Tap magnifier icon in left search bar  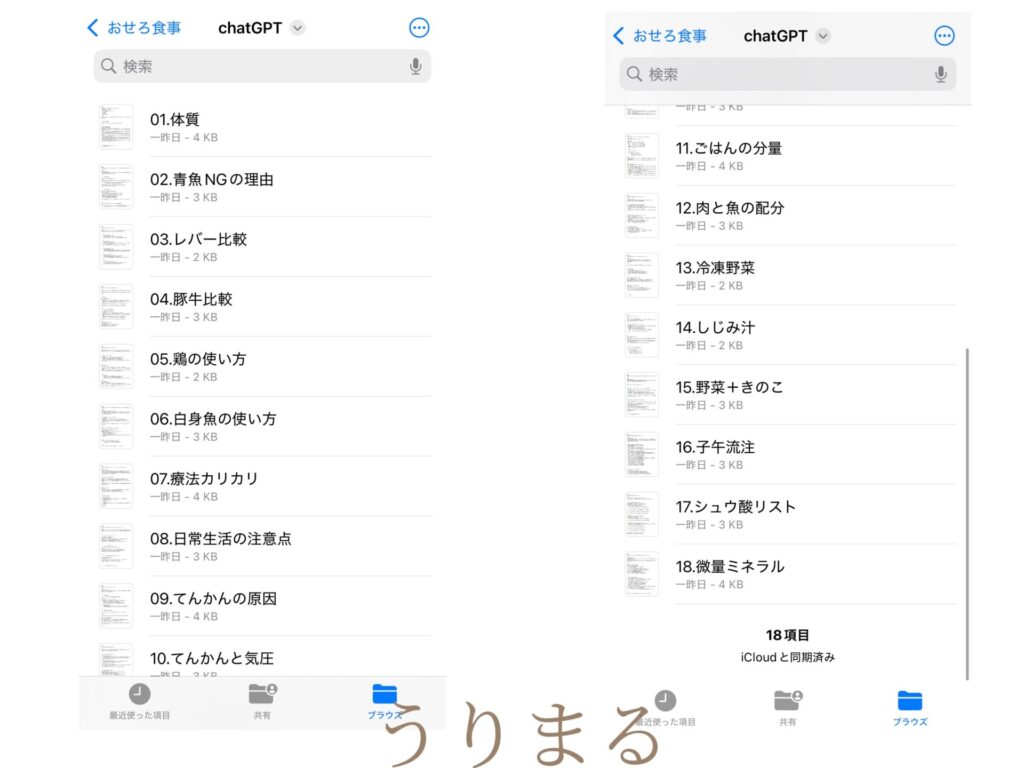(x=108, y=66)
